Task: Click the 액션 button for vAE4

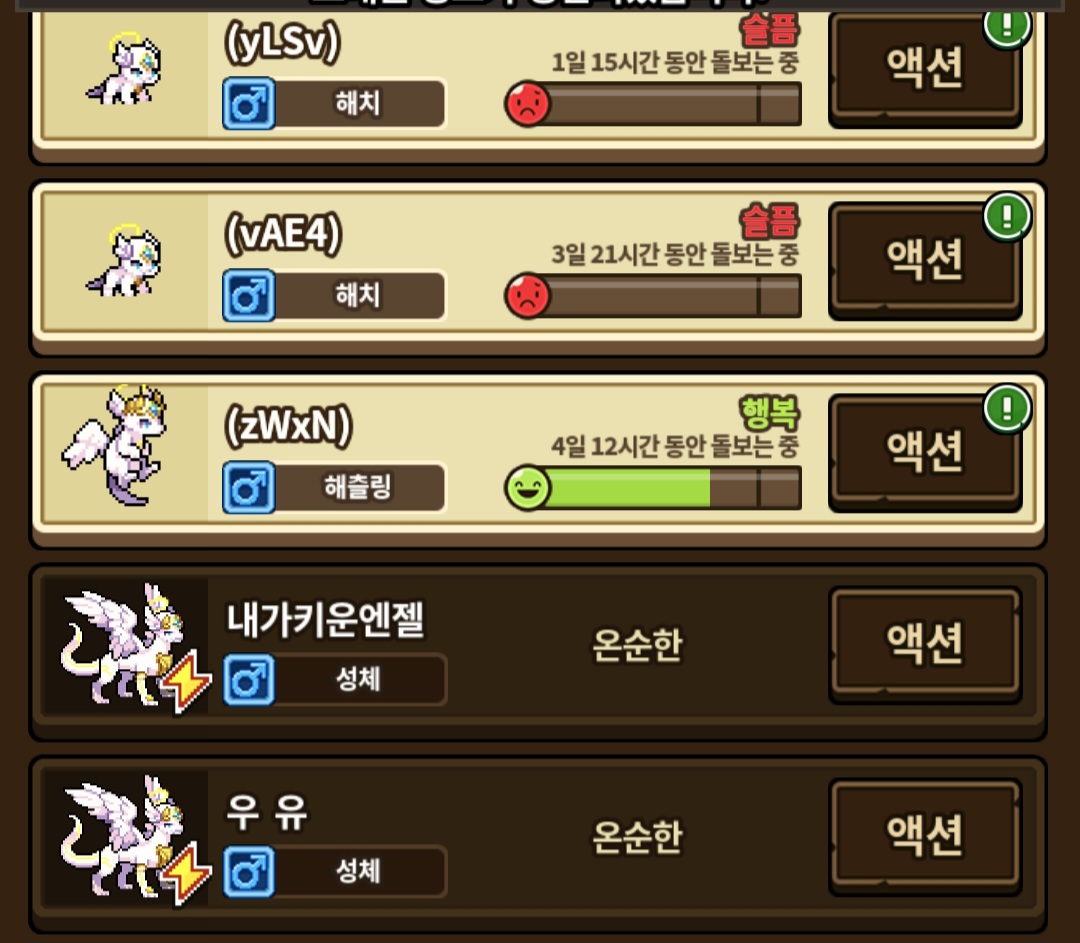Action: [924, 259]
